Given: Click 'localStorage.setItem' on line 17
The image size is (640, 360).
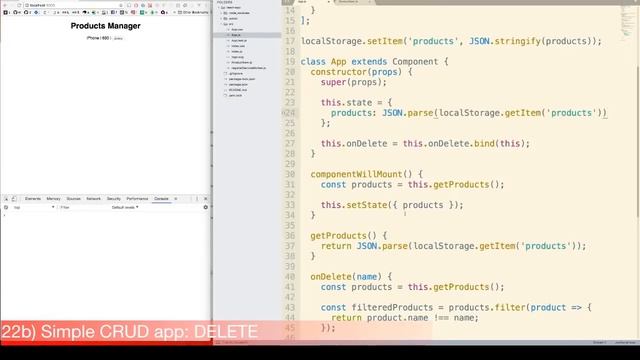Looking at the screenshot, I should click(353, 41).
